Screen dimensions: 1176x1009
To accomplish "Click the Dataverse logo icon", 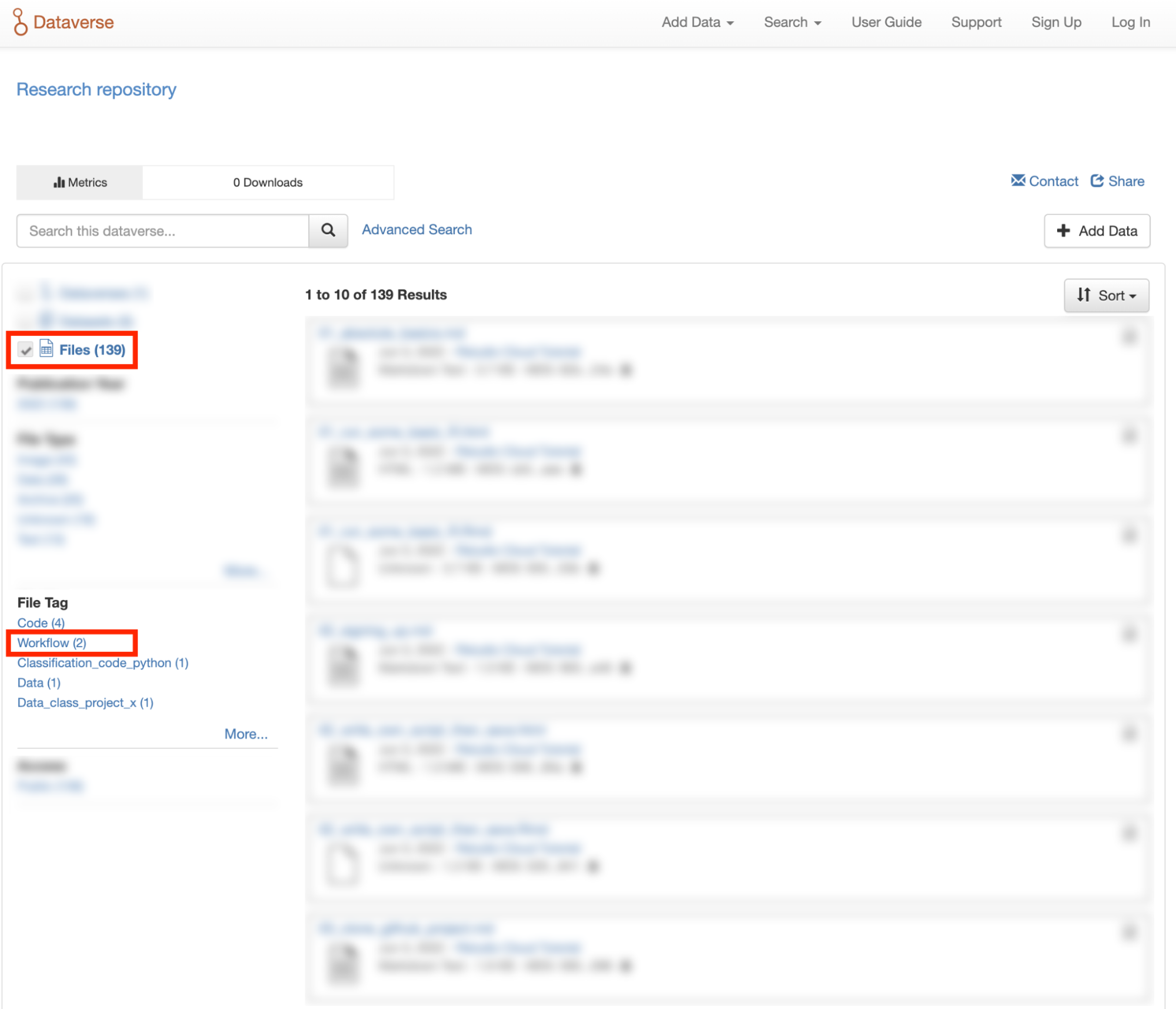I will 20,22.
